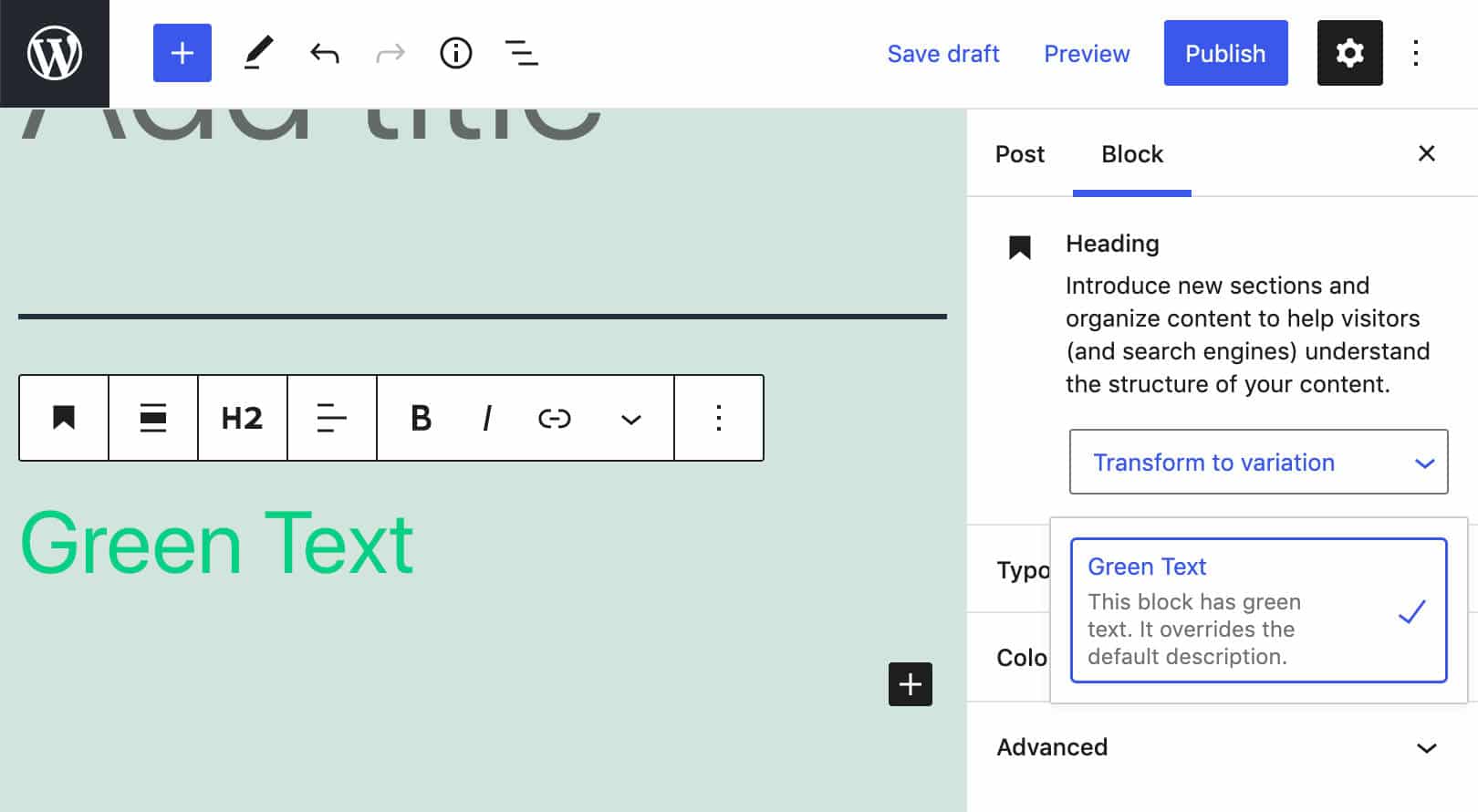The width and height of the screenshot is (1478, 812).
Task: Open the list view outline
Action: (521, 53)
